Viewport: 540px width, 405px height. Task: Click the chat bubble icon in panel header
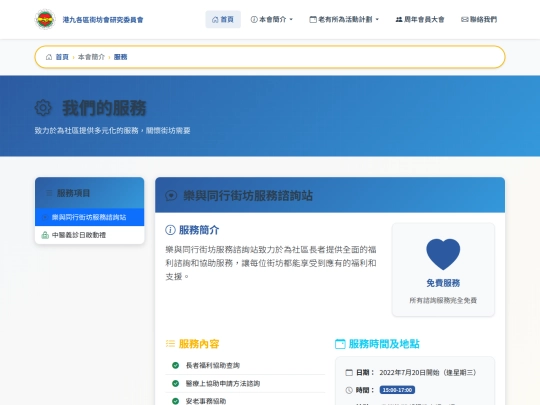click(171, 196)
